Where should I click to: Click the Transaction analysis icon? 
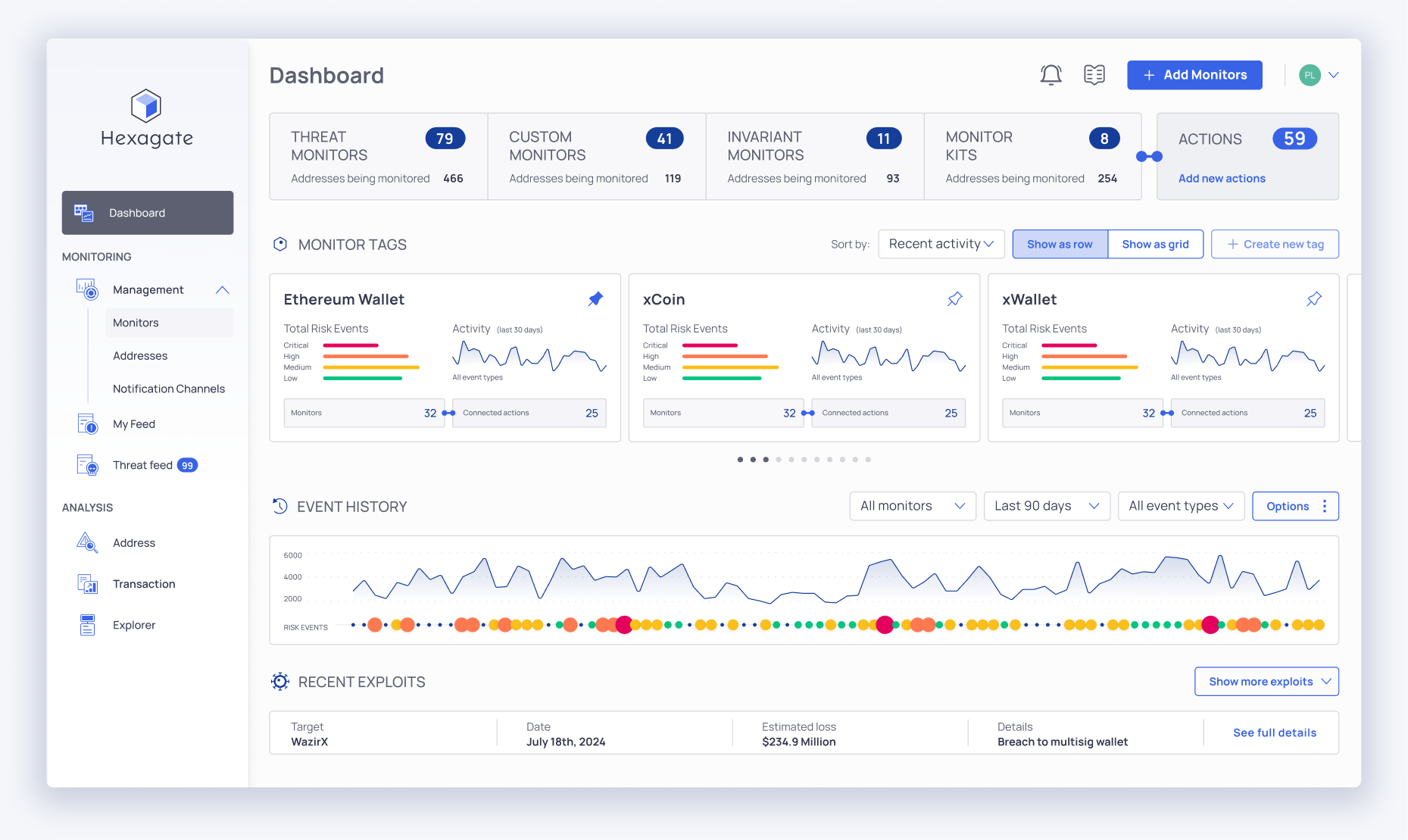(87, 584)
